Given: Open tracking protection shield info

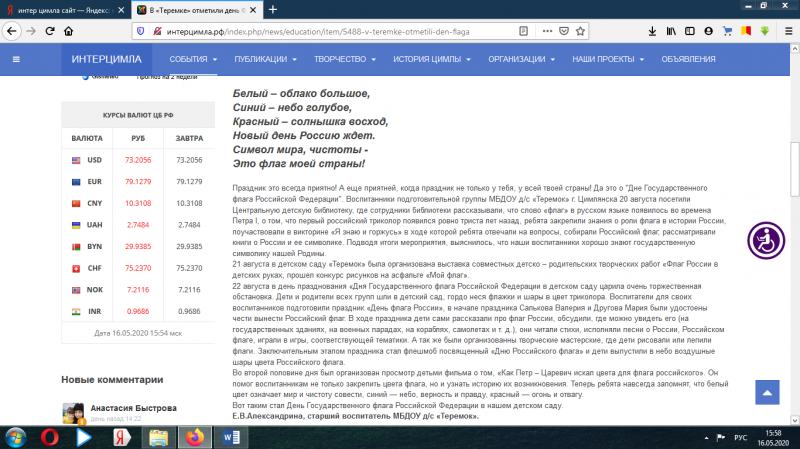Looking at the screenshot, I should coord(141,32).
